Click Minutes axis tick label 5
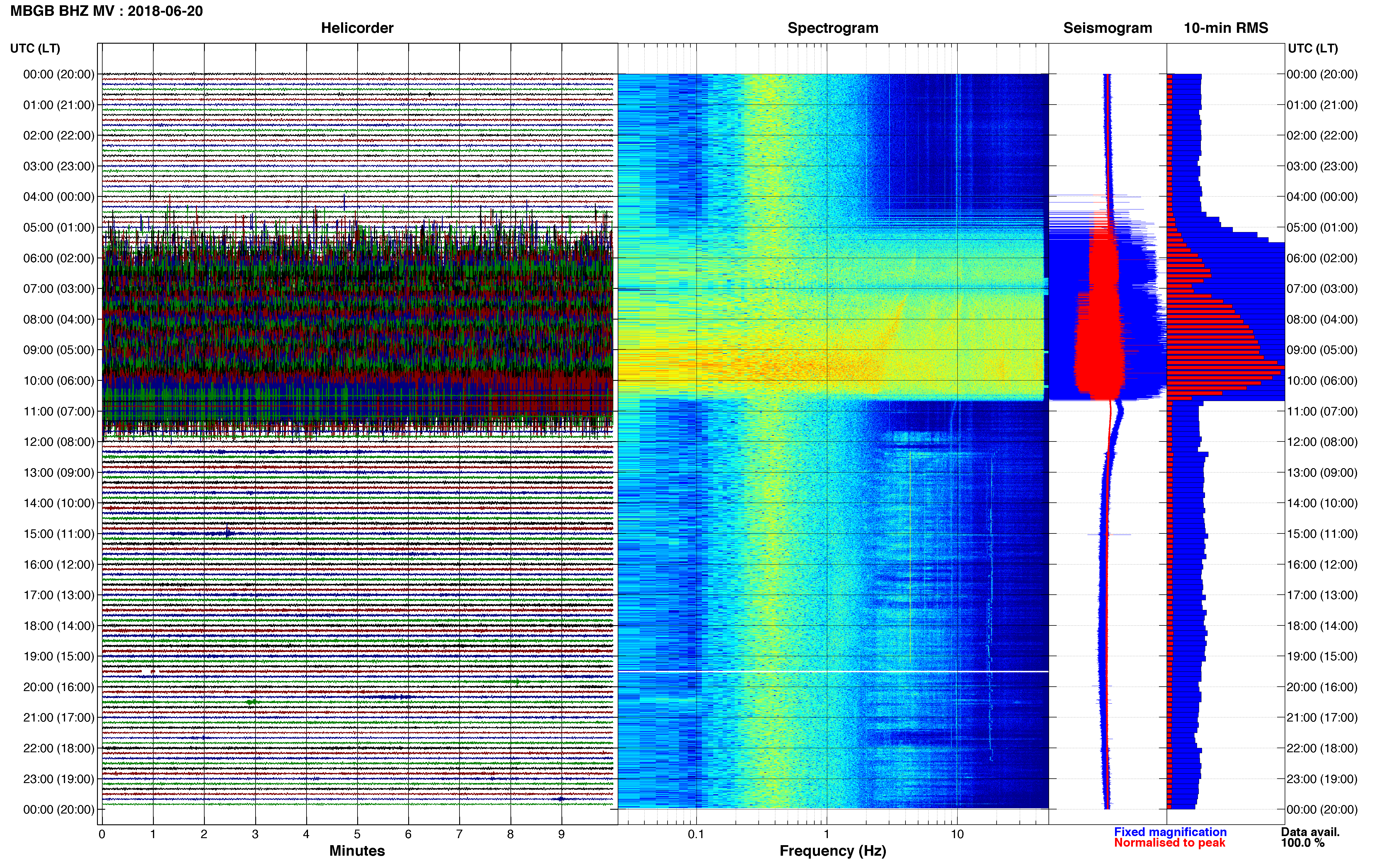 (357, 834)
